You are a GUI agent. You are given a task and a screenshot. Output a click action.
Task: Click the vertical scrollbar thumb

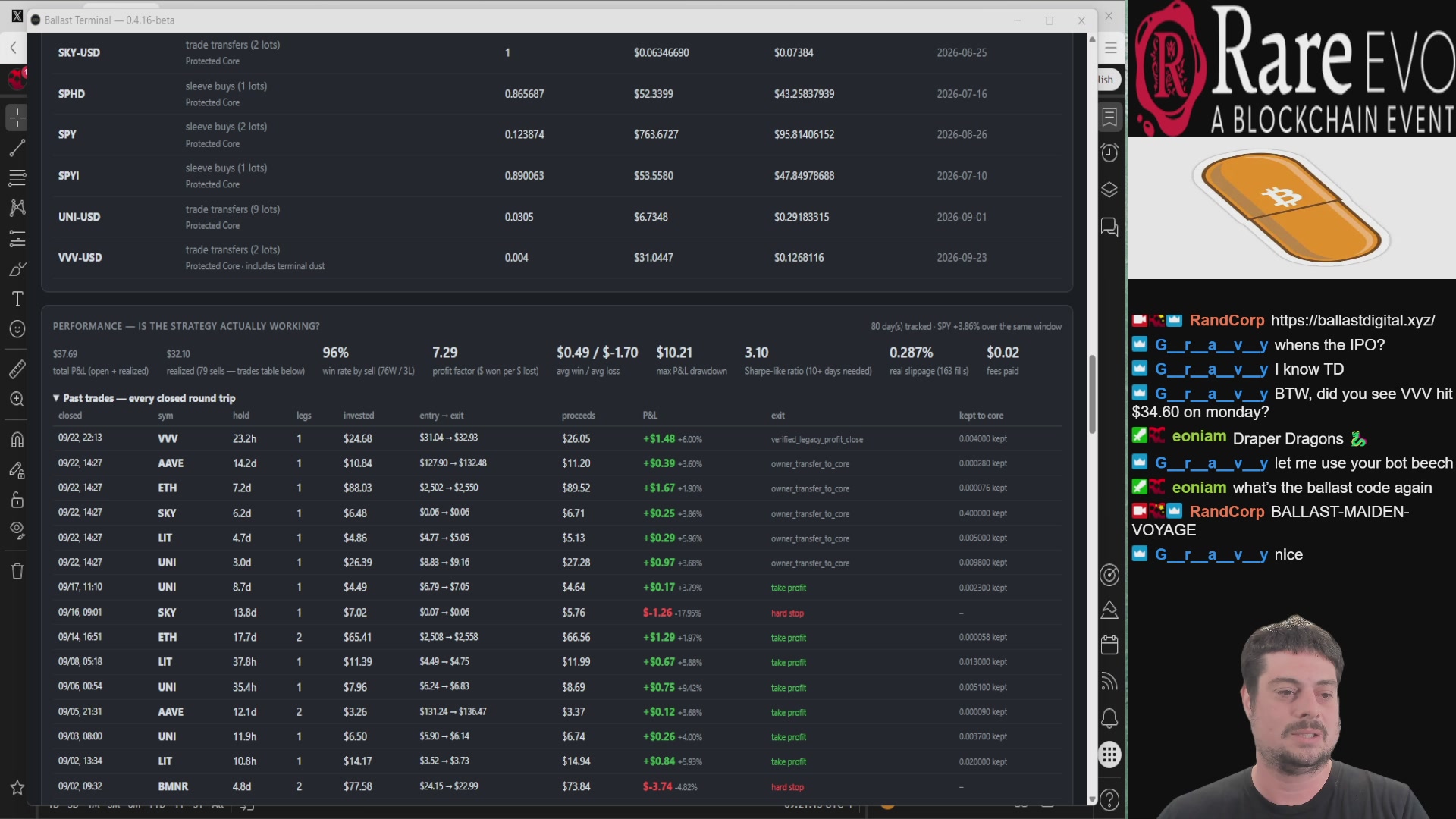(1092, 394)
